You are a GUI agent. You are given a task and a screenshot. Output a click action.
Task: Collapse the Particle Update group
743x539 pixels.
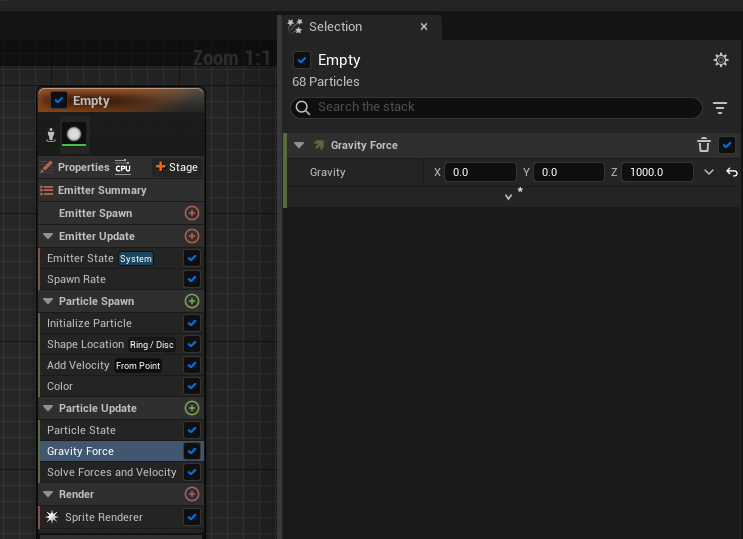48,408
